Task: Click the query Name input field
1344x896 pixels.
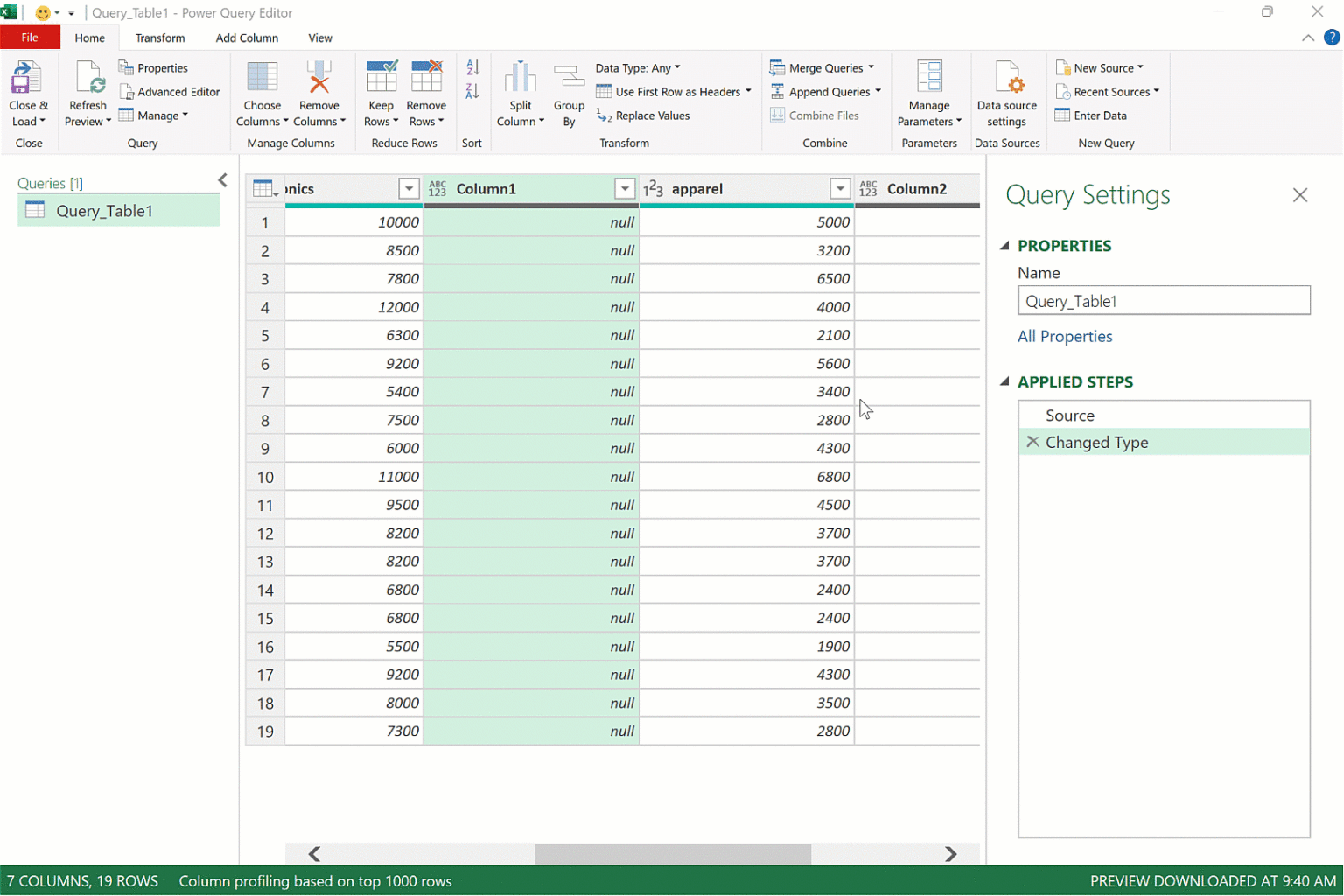Action: [x=1163, y=301]
